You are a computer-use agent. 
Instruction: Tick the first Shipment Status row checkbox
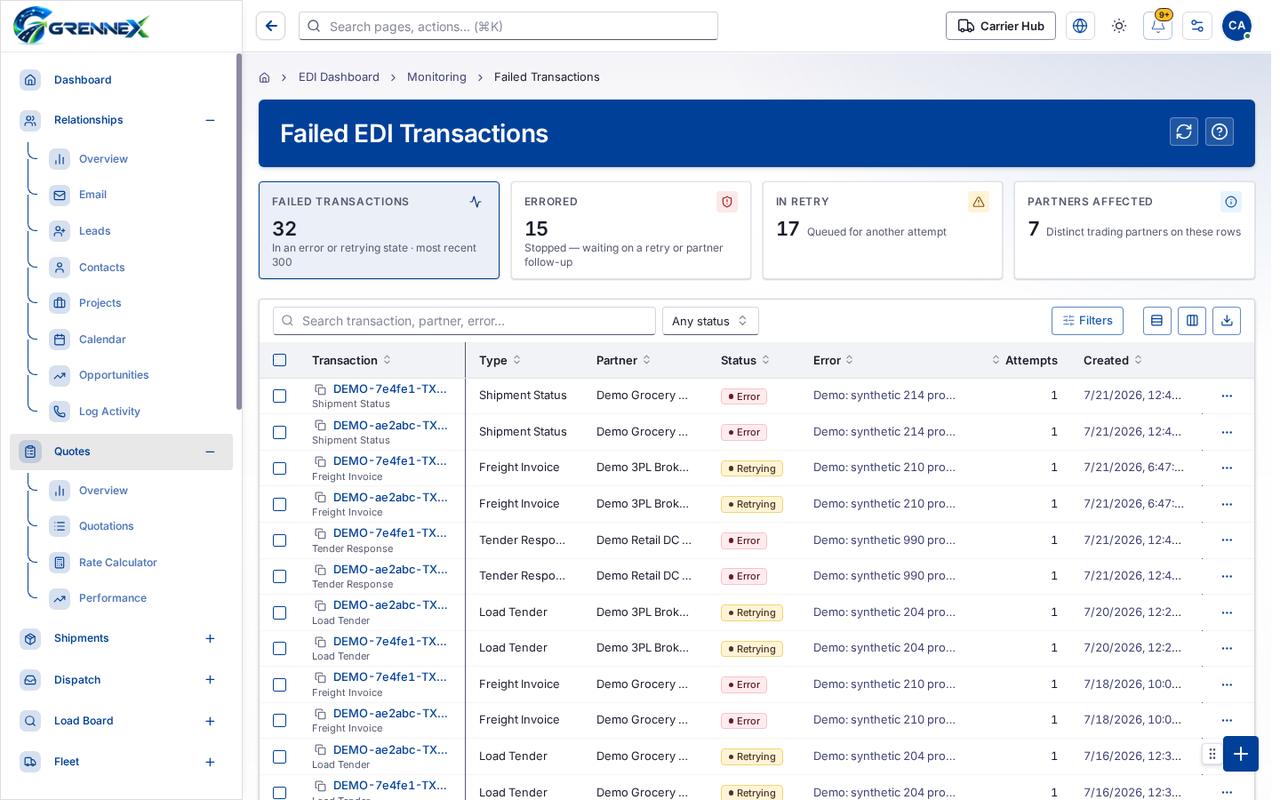(x=280, y=396)
